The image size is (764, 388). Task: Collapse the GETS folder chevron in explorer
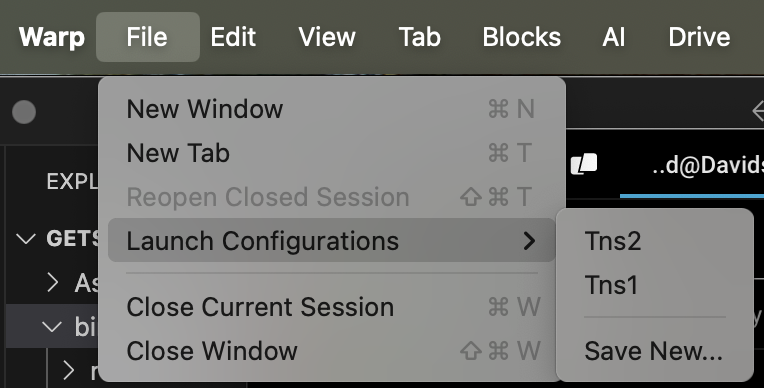pyautogui.click(x=26, y=239)
